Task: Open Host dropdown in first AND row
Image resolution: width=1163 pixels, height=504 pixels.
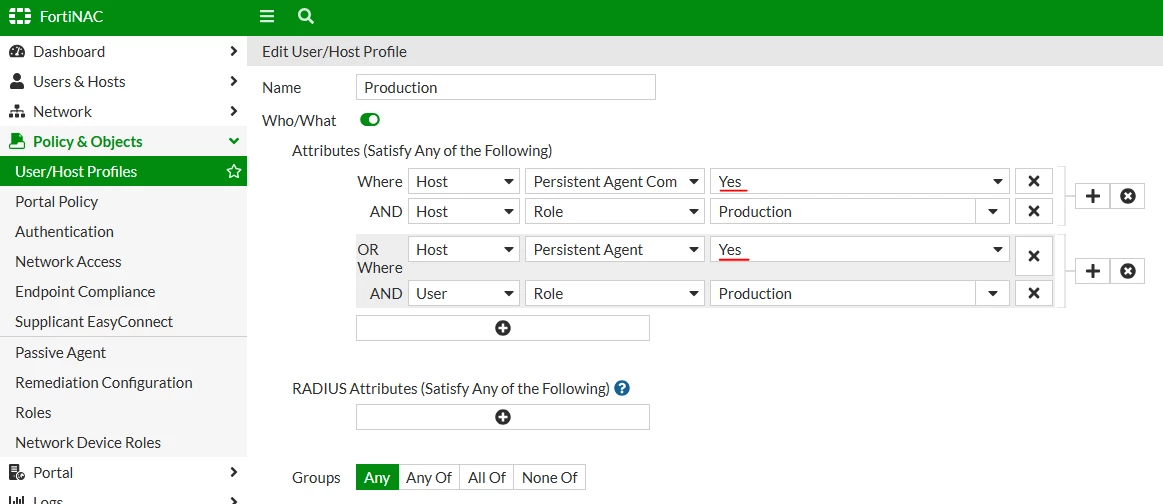Action: 464,211
